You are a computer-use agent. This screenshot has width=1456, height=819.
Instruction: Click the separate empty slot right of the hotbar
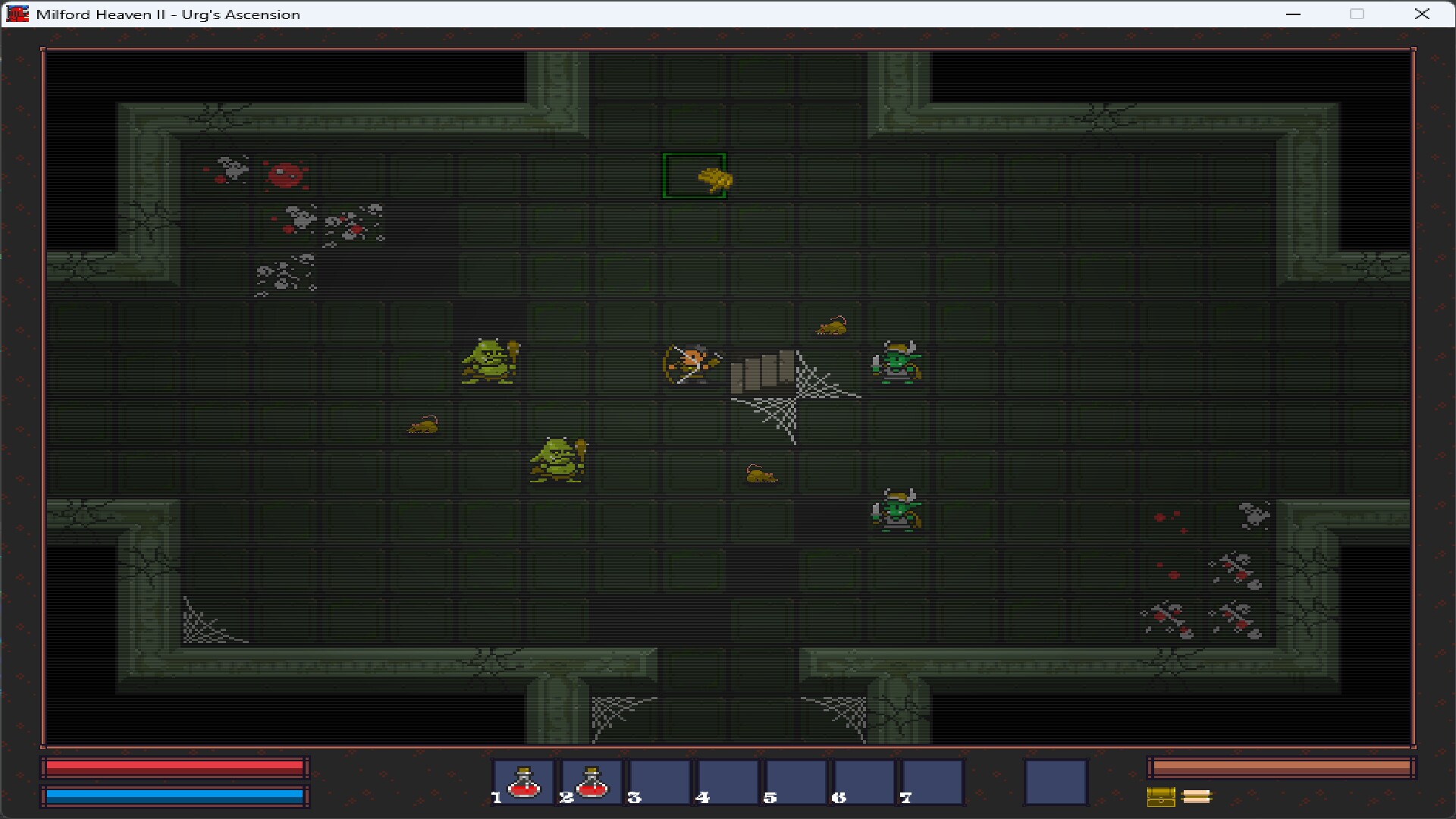point(1056,782)
